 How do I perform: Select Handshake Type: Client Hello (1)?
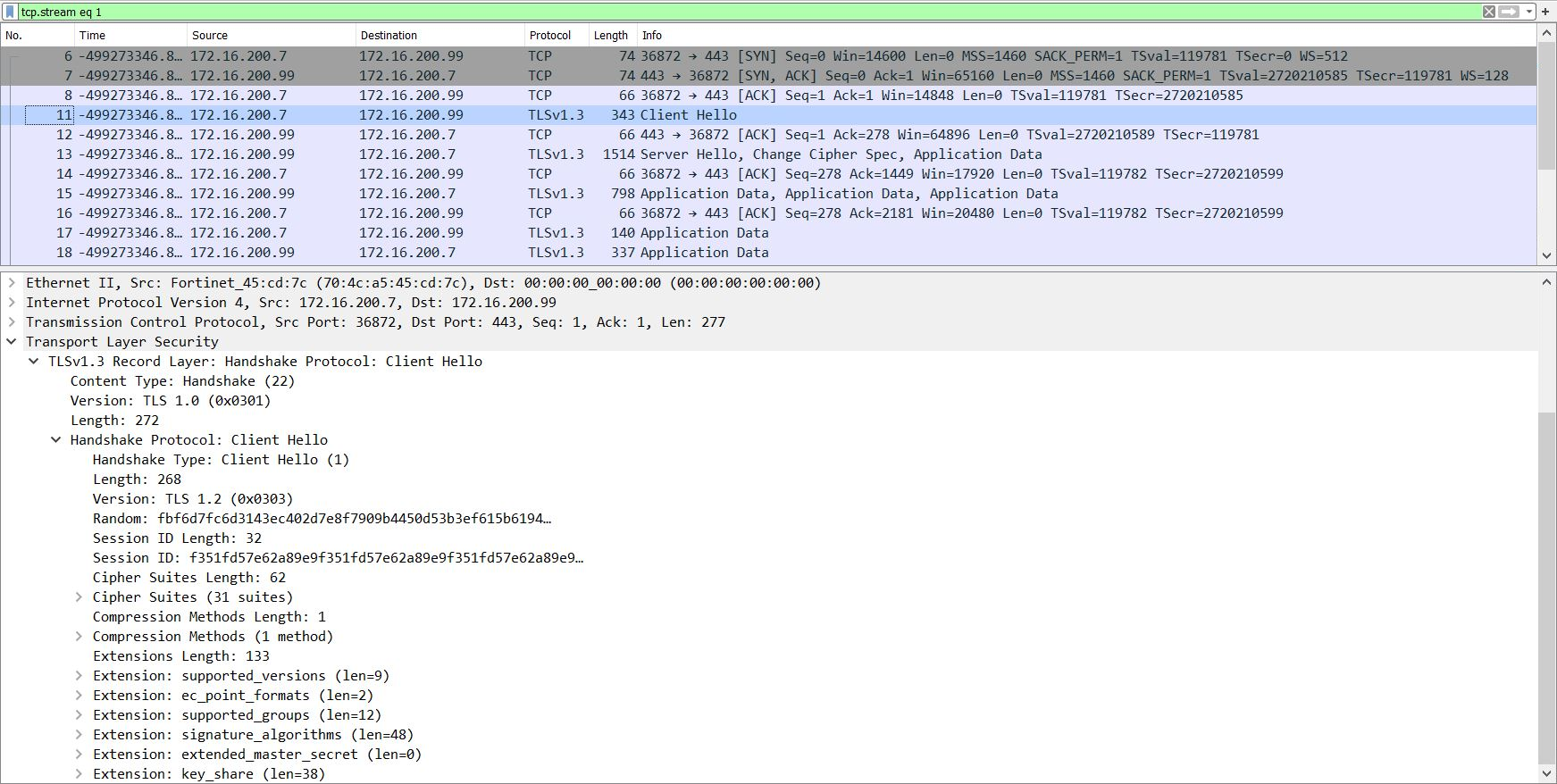(x=221, y=460)
